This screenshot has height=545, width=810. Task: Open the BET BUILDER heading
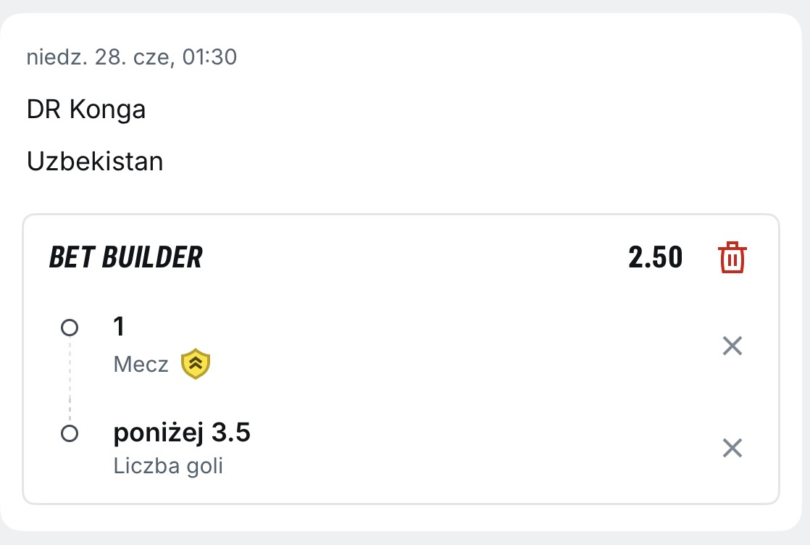pos(126,257)
